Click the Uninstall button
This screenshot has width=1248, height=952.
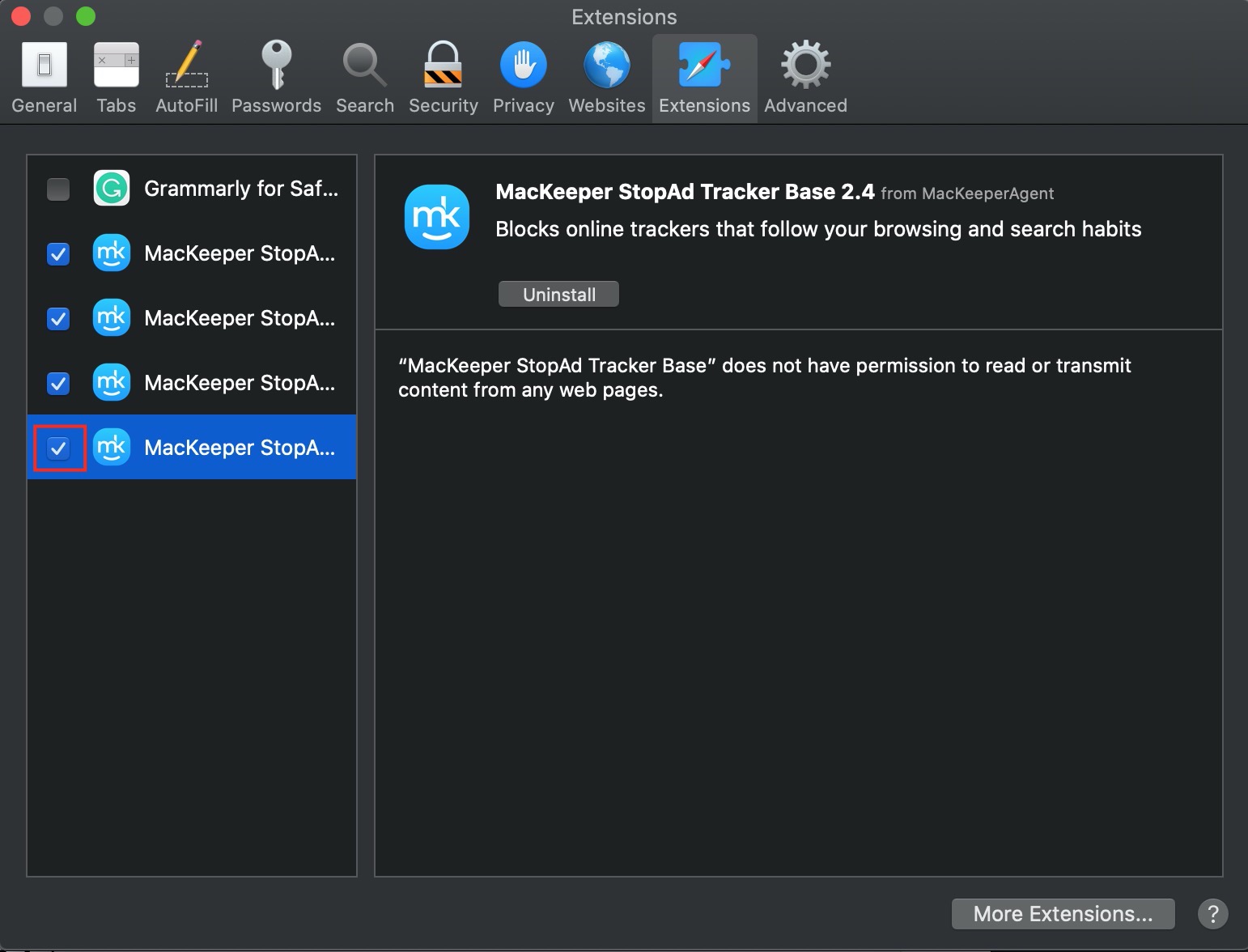(558, 295)
